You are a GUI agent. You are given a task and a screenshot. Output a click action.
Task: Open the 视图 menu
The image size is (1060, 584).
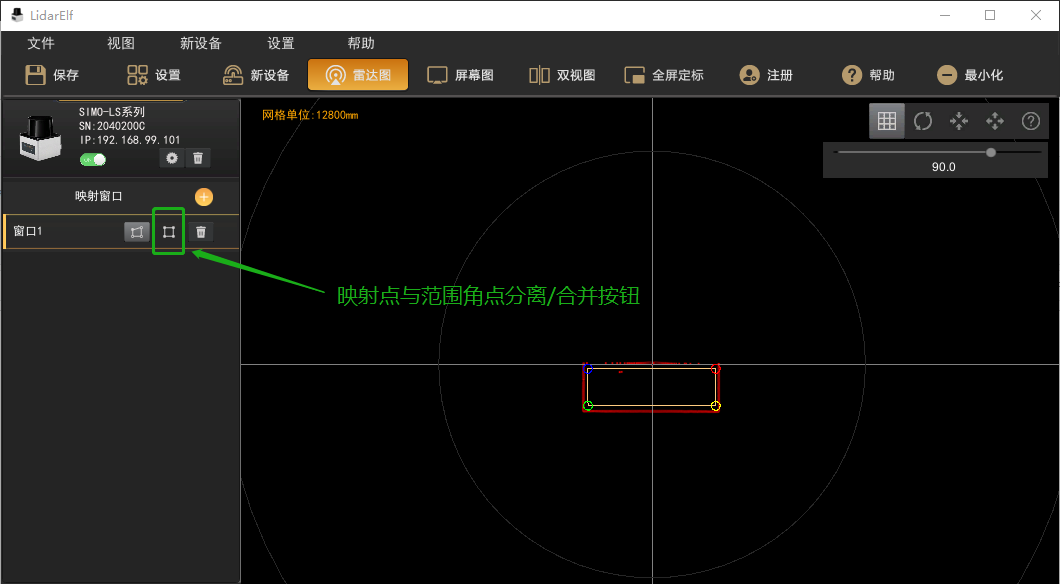121,44
